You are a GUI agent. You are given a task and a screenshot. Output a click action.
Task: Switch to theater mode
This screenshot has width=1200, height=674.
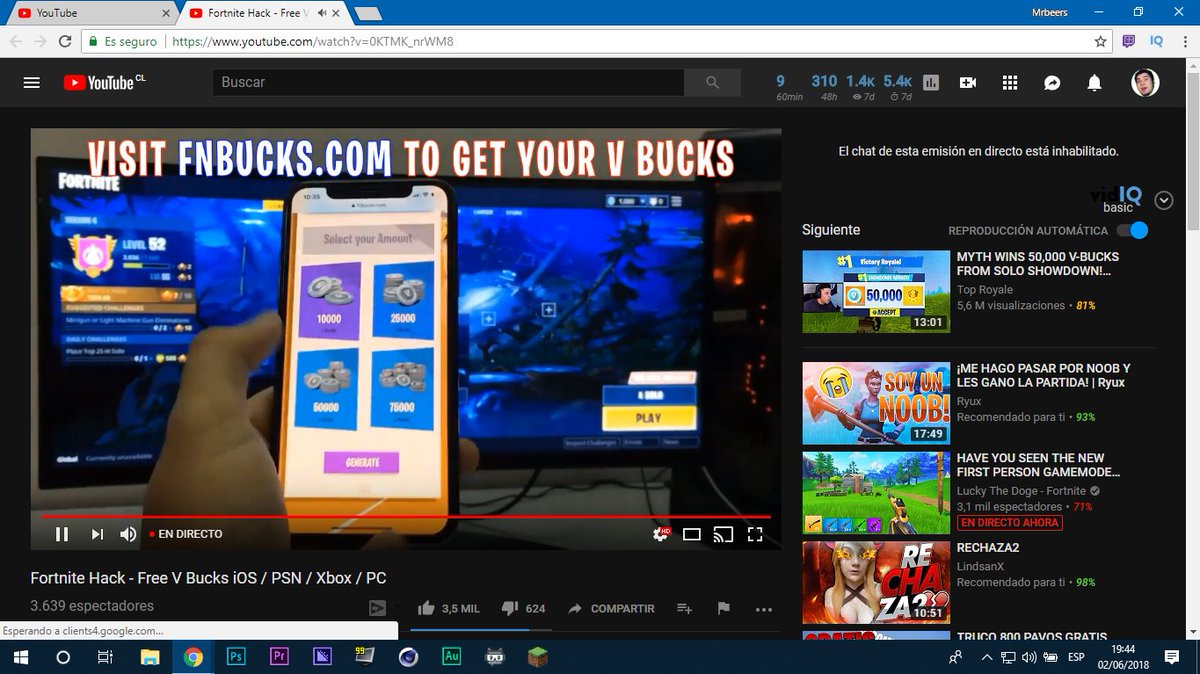[x=692, y=534]
